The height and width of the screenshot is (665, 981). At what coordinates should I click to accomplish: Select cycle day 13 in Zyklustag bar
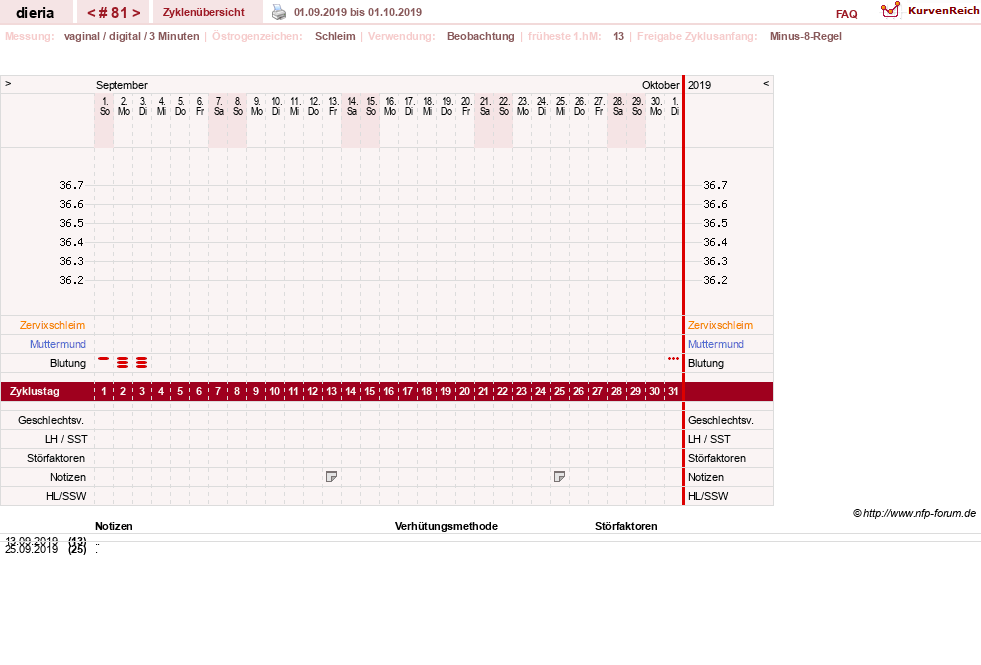(x=332, y=391)
